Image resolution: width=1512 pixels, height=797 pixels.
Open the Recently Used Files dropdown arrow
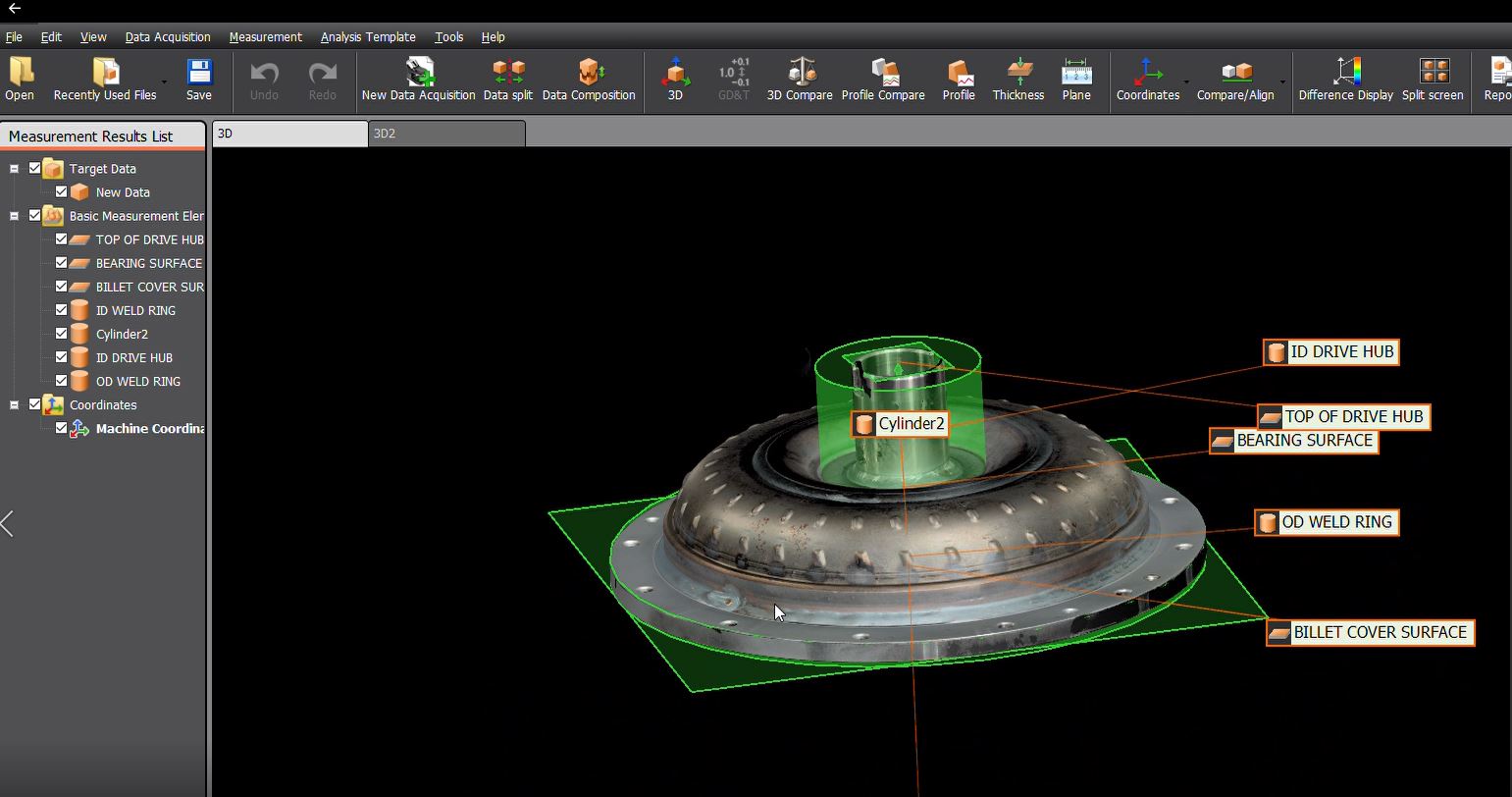coord(164,81)
